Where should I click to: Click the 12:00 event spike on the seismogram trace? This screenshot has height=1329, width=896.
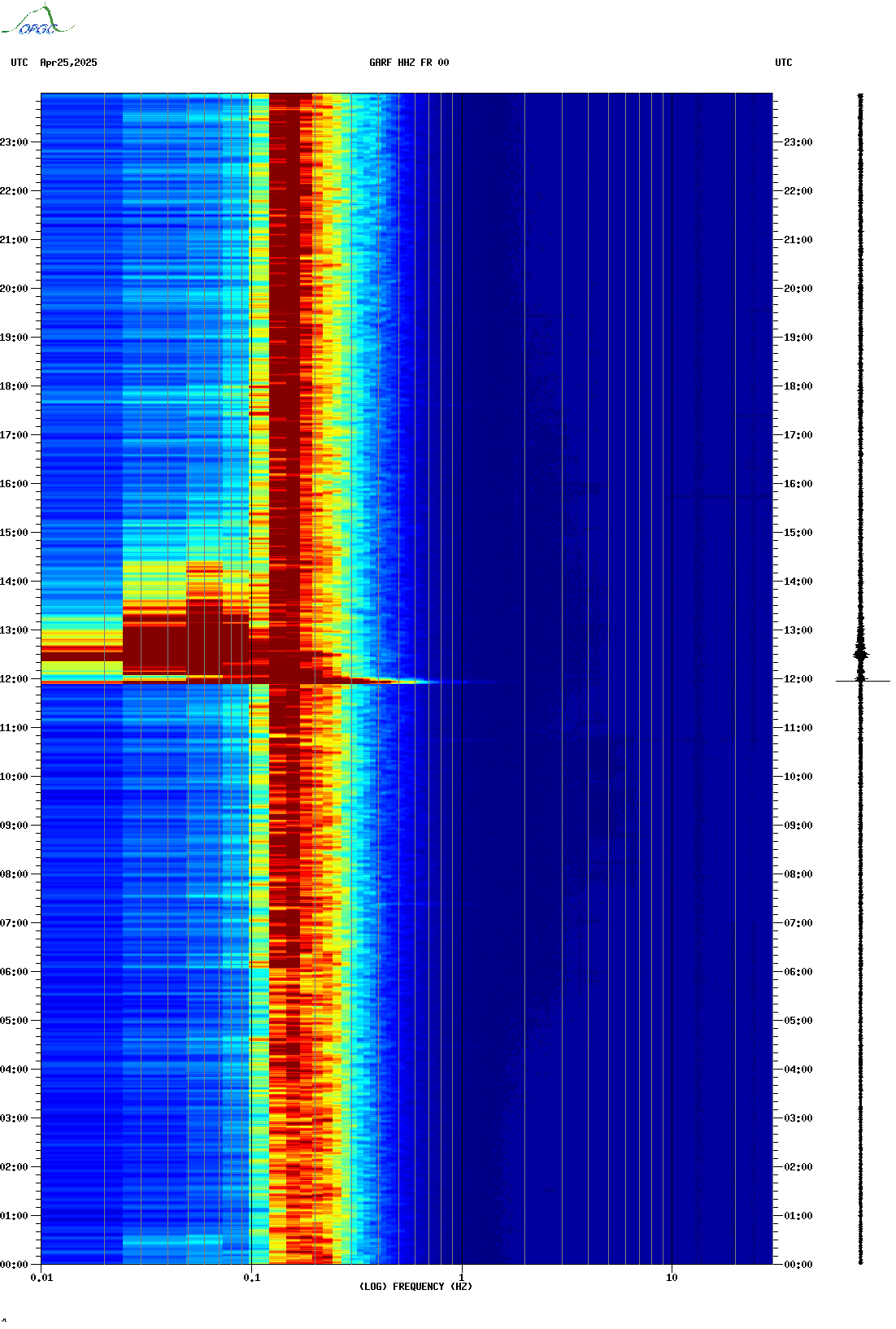(x=862, y=681)
